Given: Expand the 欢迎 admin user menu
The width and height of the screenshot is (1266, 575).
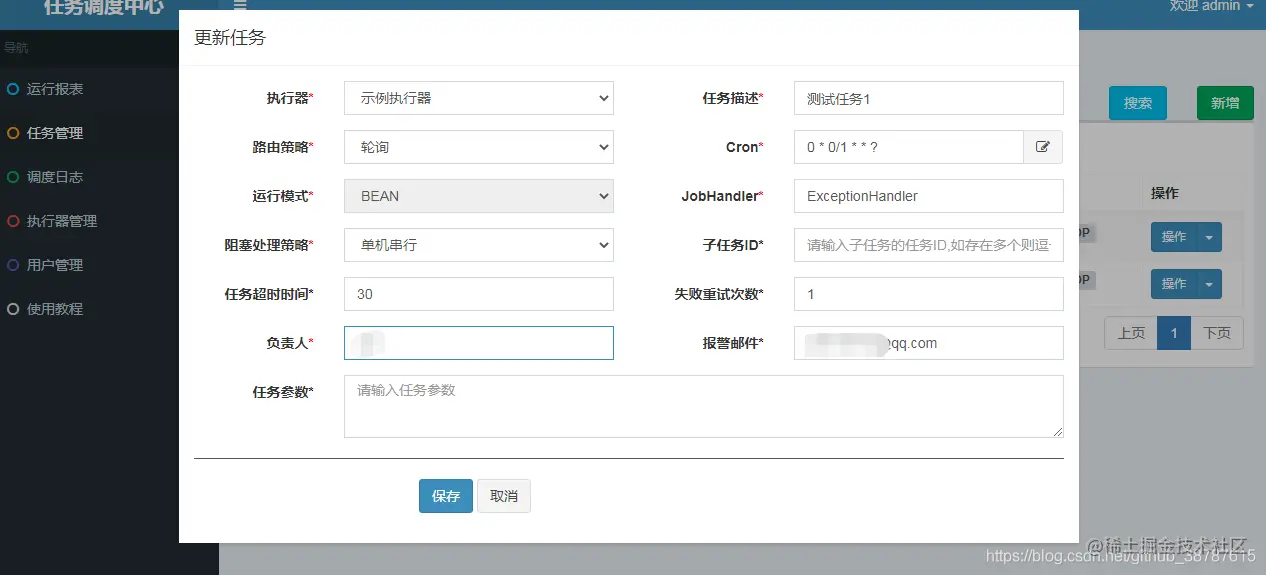Looking at the screenshot, I should click(1211, 6).
